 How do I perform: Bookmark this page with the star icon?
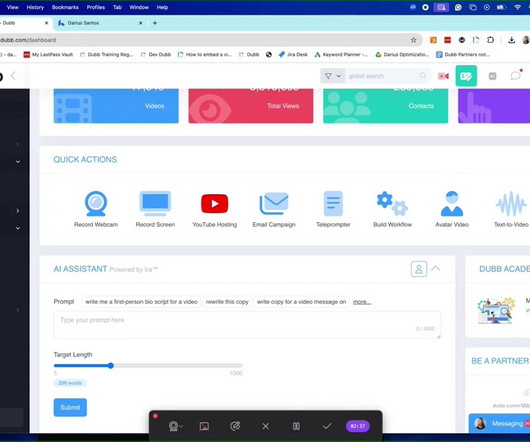pos(413,40)
